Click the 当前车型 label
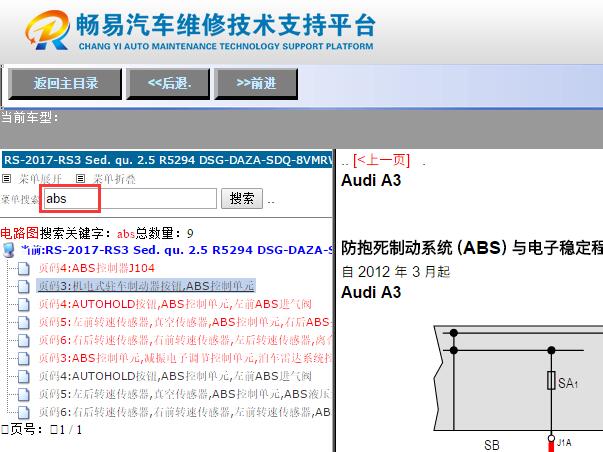Screen dimensions: 603x452 tap(30, 117)
